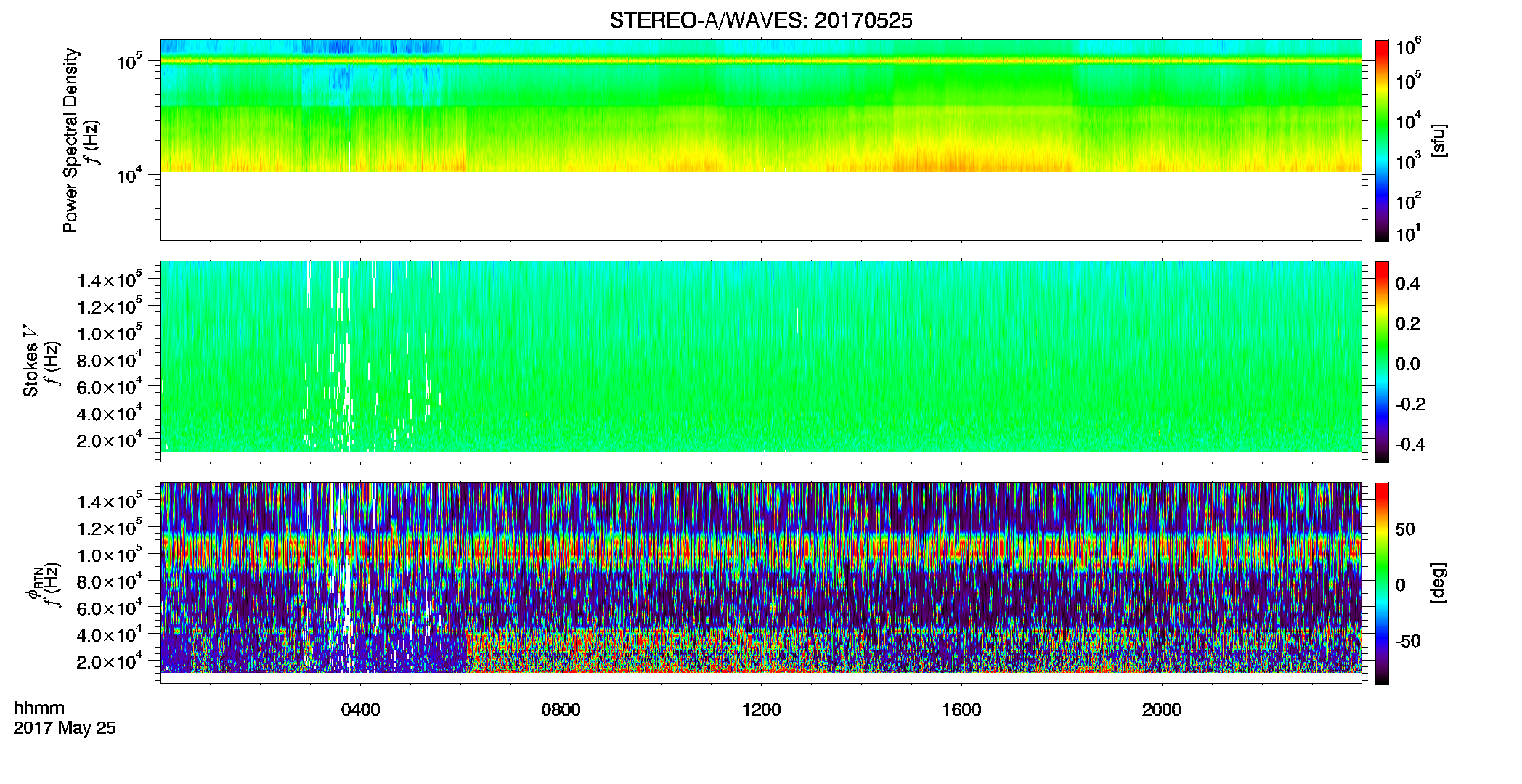Click the empty white area below the power spectrum
This screenshot has height=784, width=1522.
click(760, 205)
